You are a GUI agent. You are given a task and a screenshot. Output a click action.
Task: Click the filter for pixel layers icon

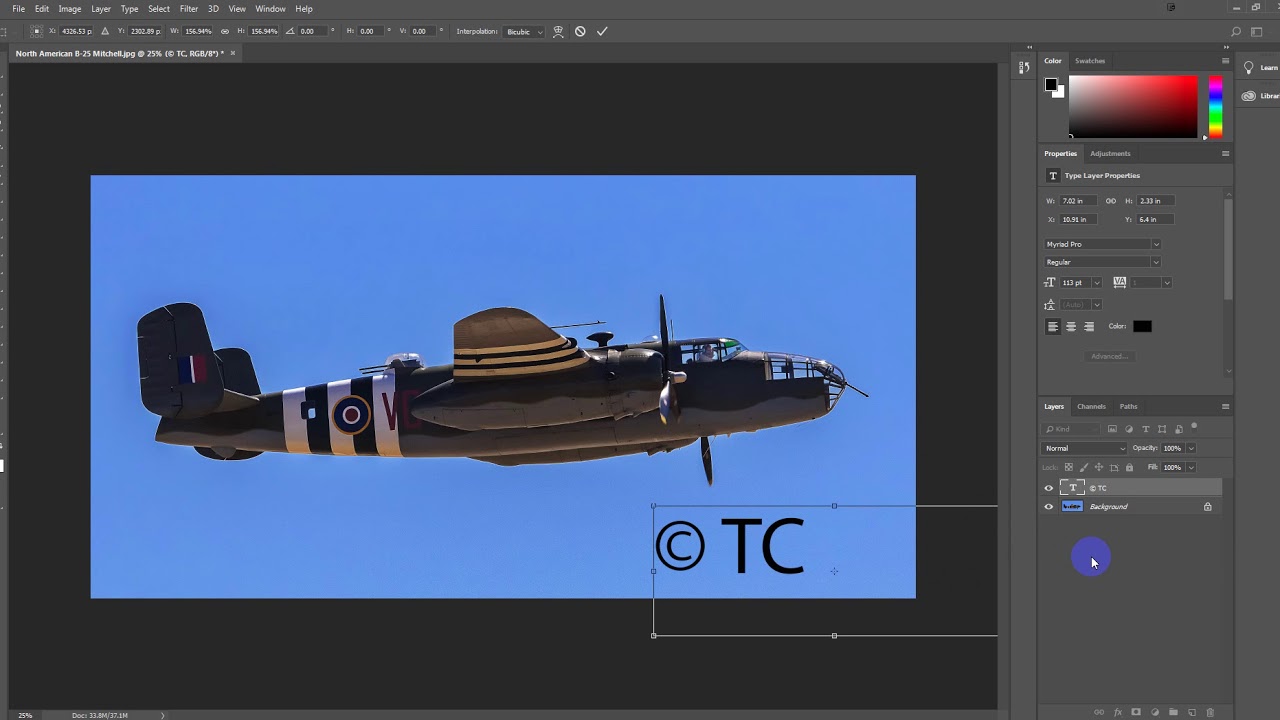1112,429
